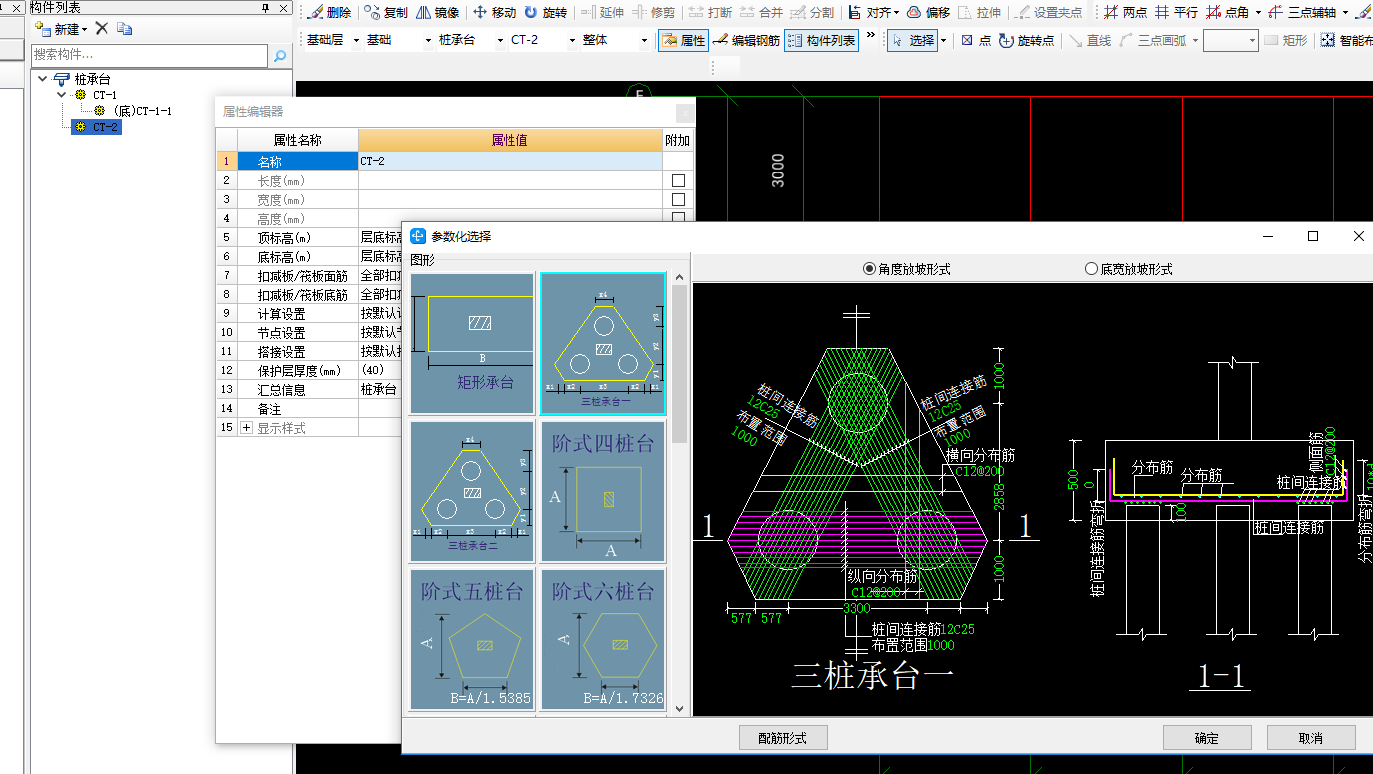Click the copy component icon in 构件列表
Screen dimensions: 1373x774
click(x=124, y=28)
